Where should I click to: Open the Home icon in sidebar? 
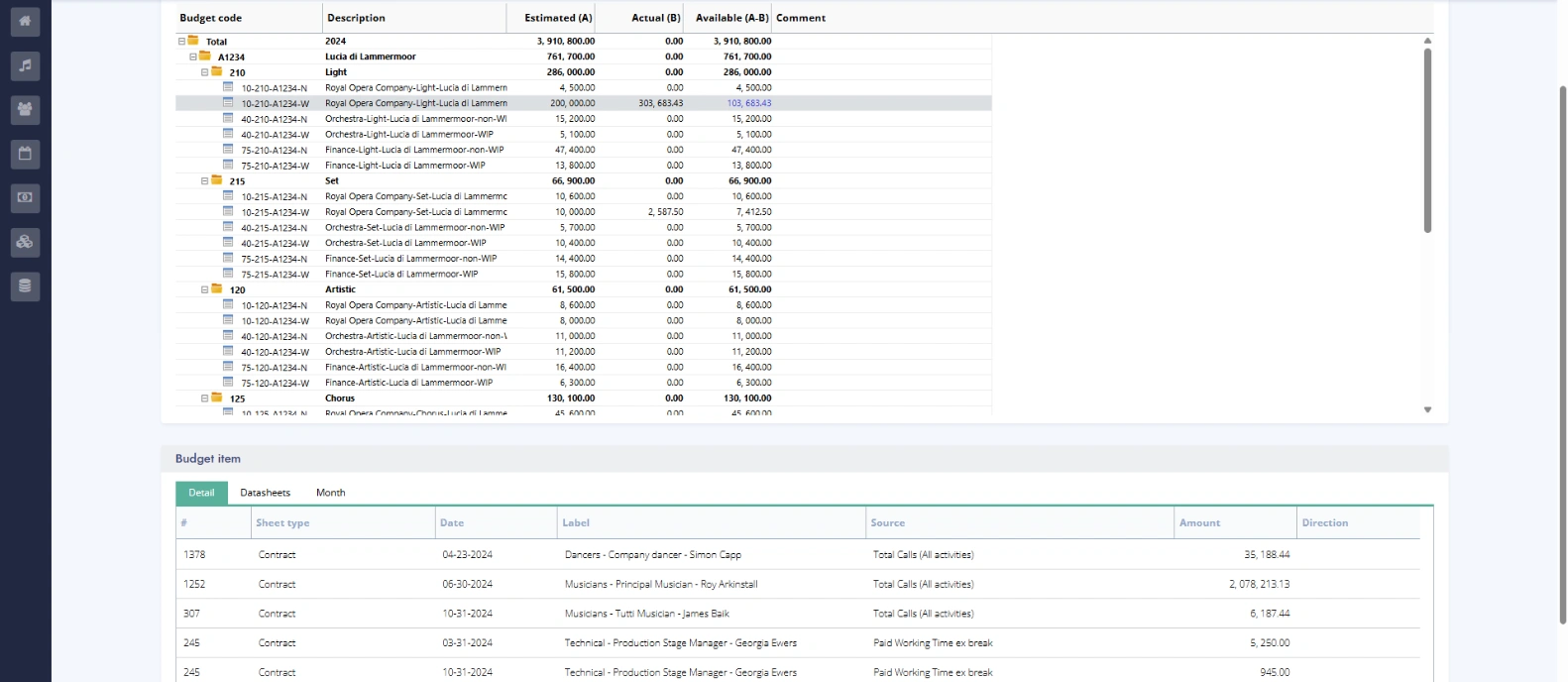(x=25, y=22)
